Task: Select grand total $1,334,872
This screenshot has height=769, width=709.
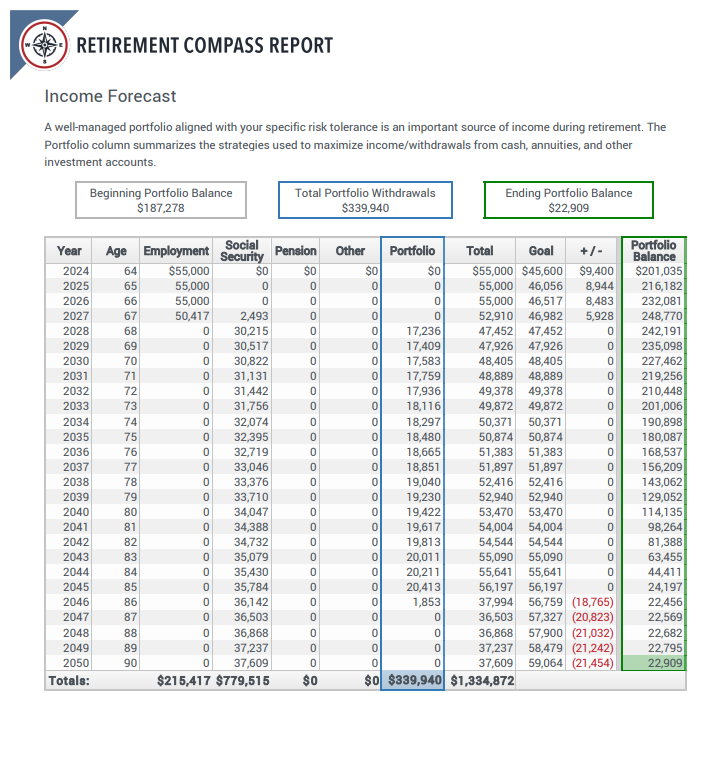Action: 482,681
